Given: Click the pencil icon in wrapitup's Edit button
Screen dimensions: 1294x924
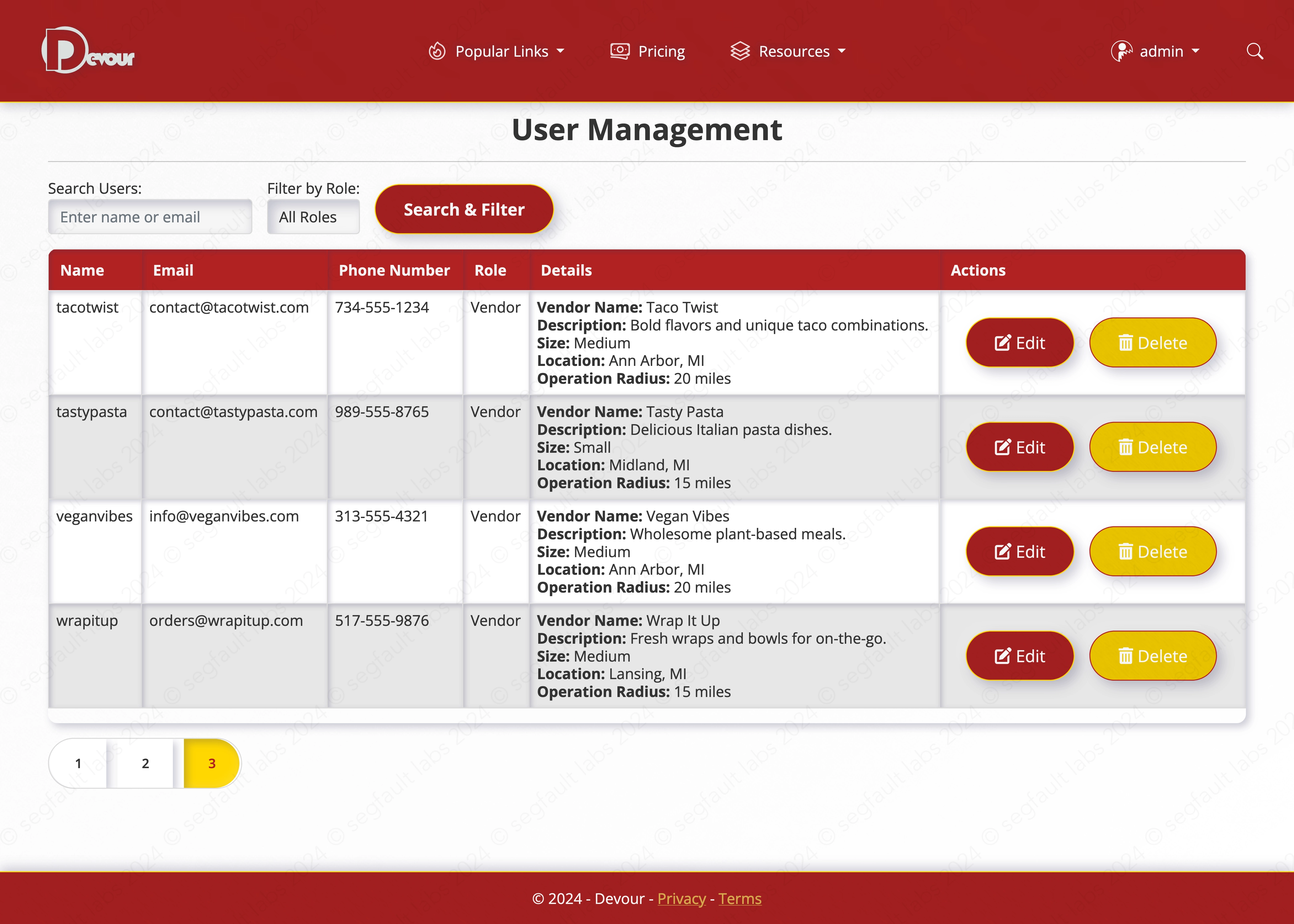Looking at the screenshot, I should (x=1003, y=656).
